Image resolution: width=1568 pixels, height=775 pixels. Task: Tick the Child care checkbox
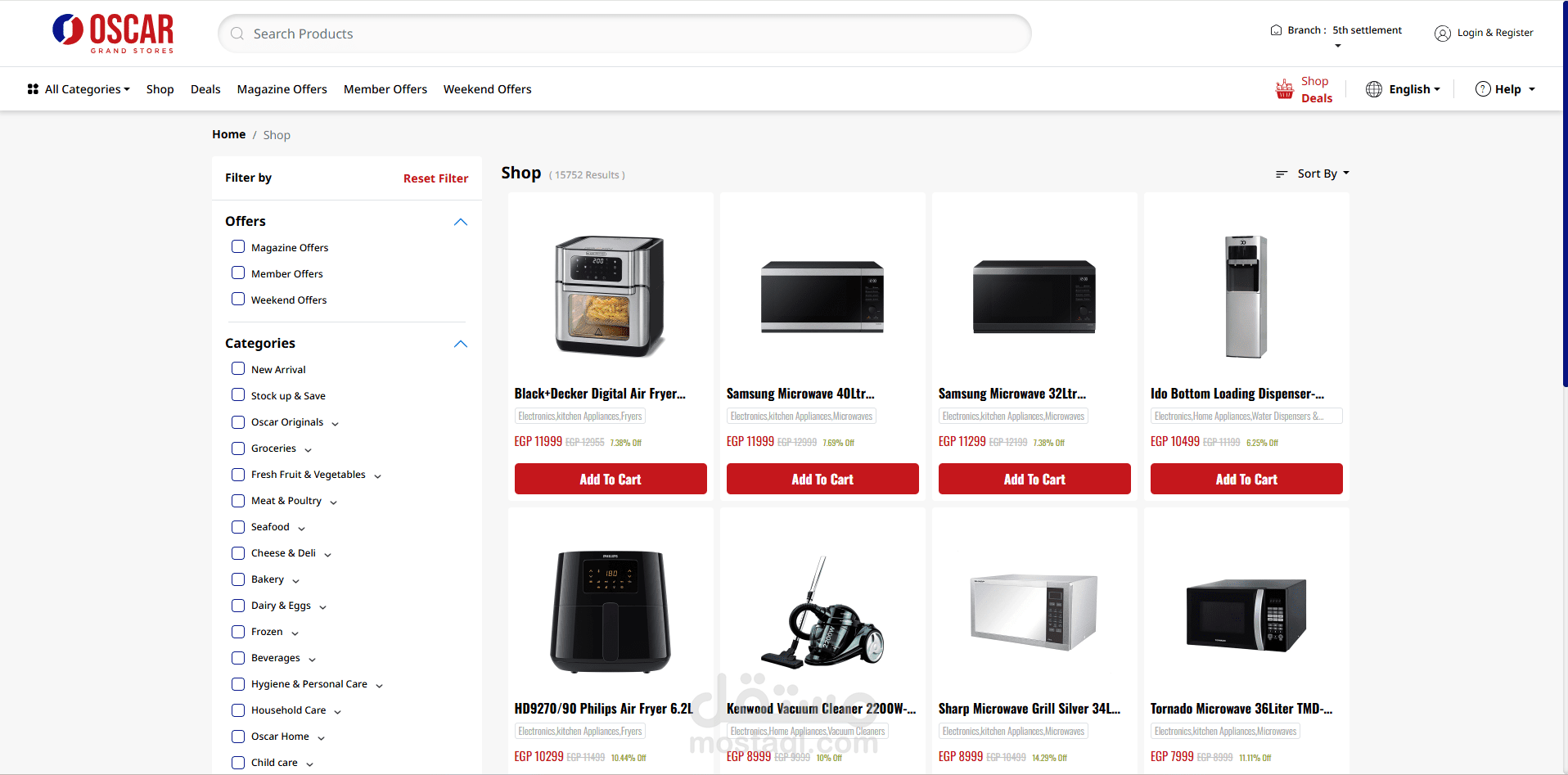(238, 763)
